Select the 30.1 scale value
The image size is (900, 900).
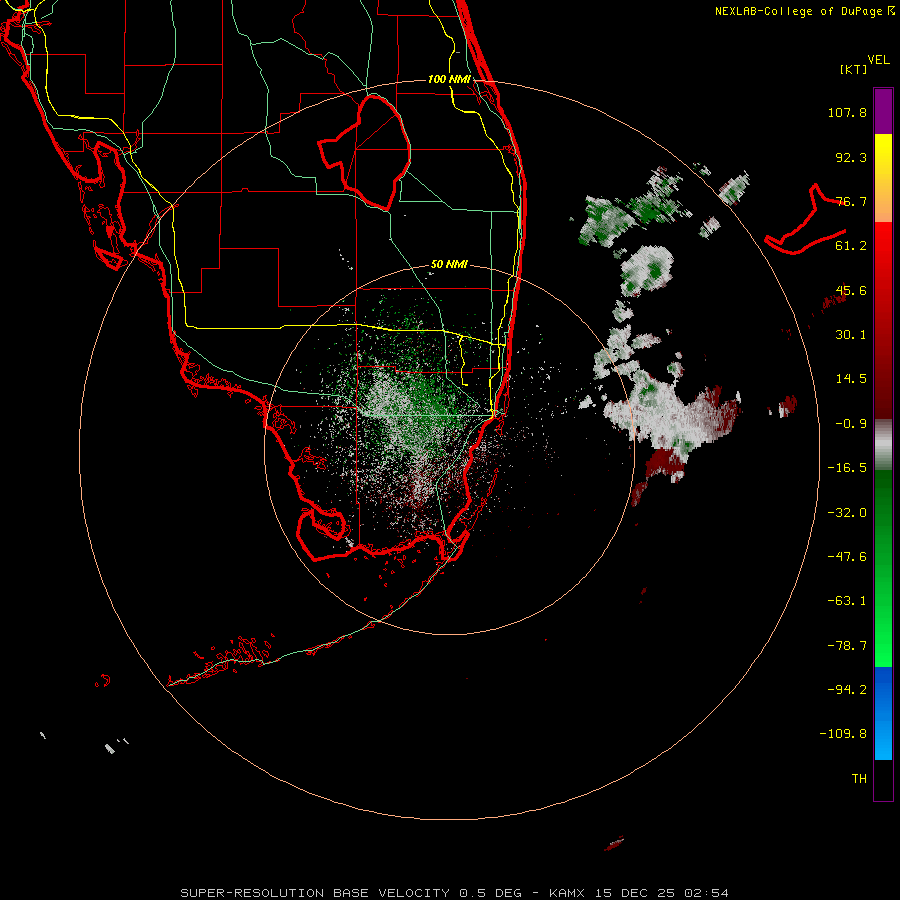851,335
